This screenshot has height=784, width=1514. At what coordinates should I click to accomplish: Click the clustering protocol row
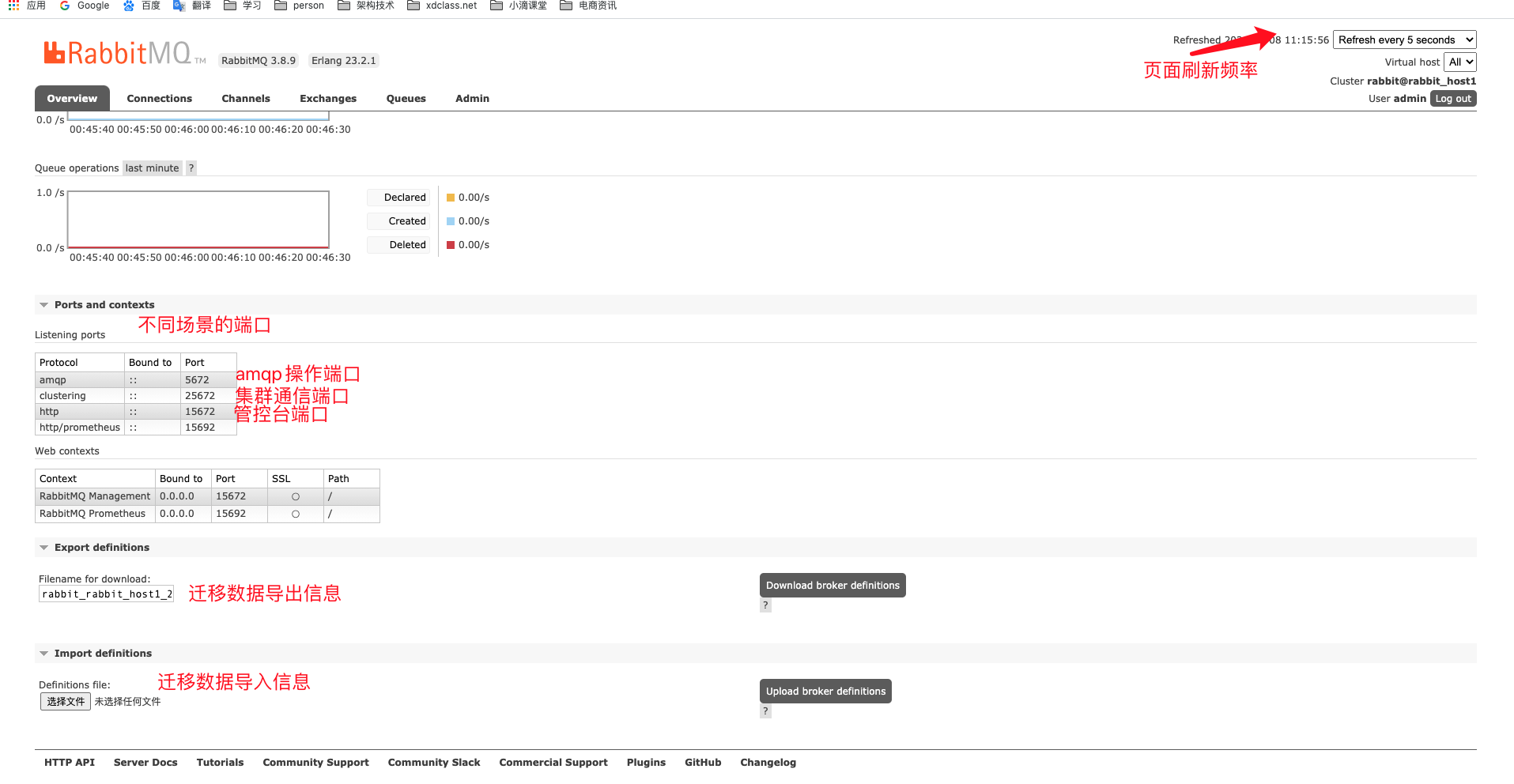136,396
